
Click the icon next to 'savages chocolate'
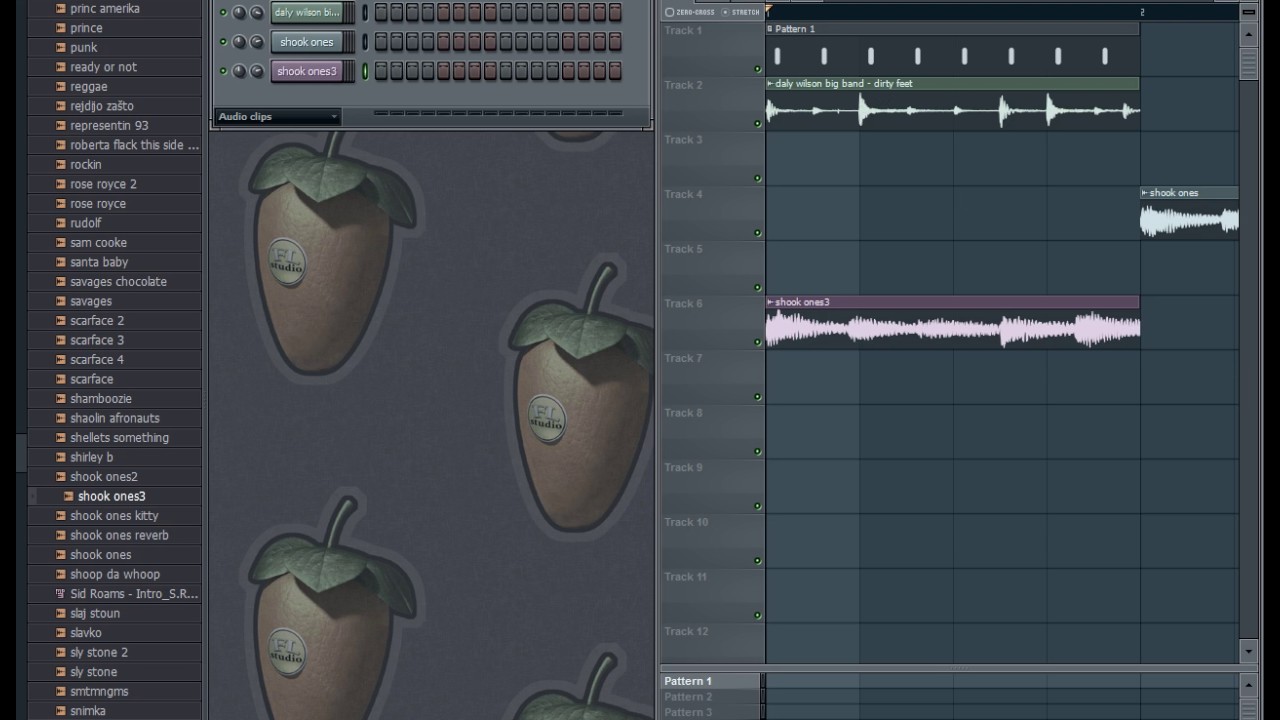(60, 282)
